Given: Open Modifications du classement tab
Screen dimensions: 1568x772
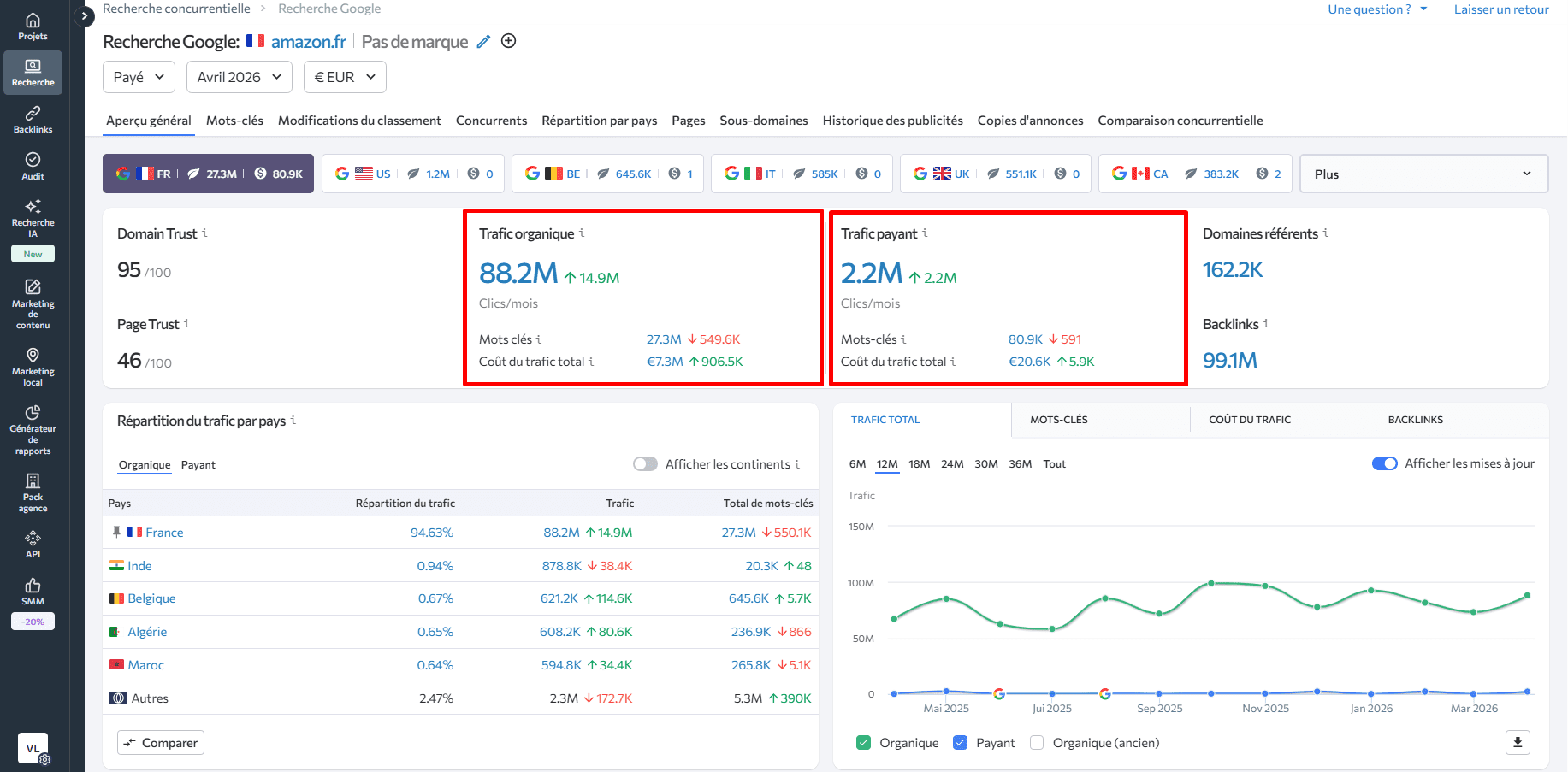Looking at the screenshot, I should (359, 121).
